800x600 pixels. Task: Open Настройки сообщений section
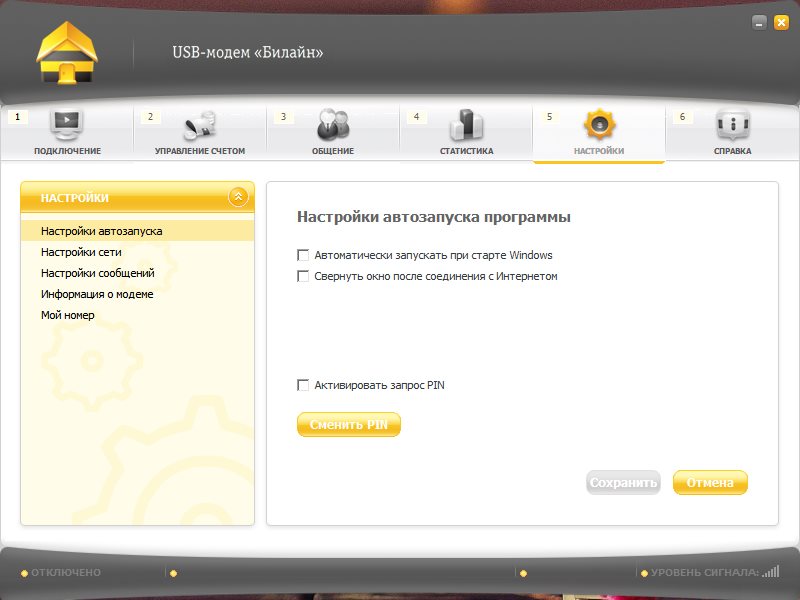pos(97,273)
